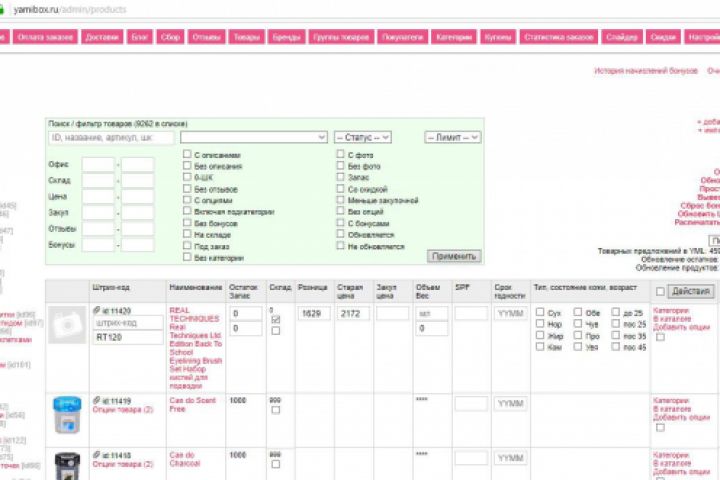Click the 'Действия' button
720x480 pixels.
coord(691,291)
